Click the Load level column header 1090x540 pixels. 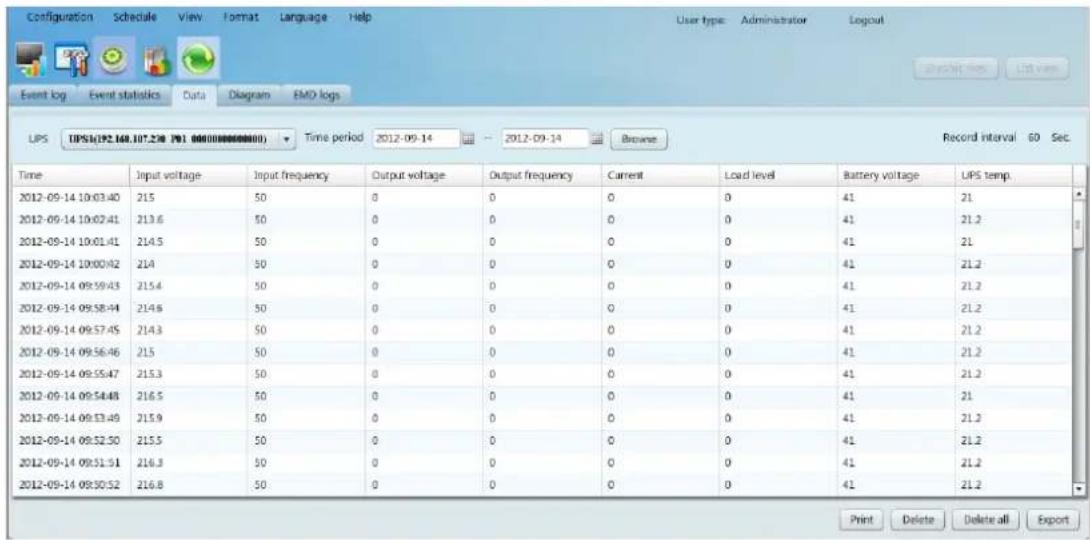pos(778,176)
